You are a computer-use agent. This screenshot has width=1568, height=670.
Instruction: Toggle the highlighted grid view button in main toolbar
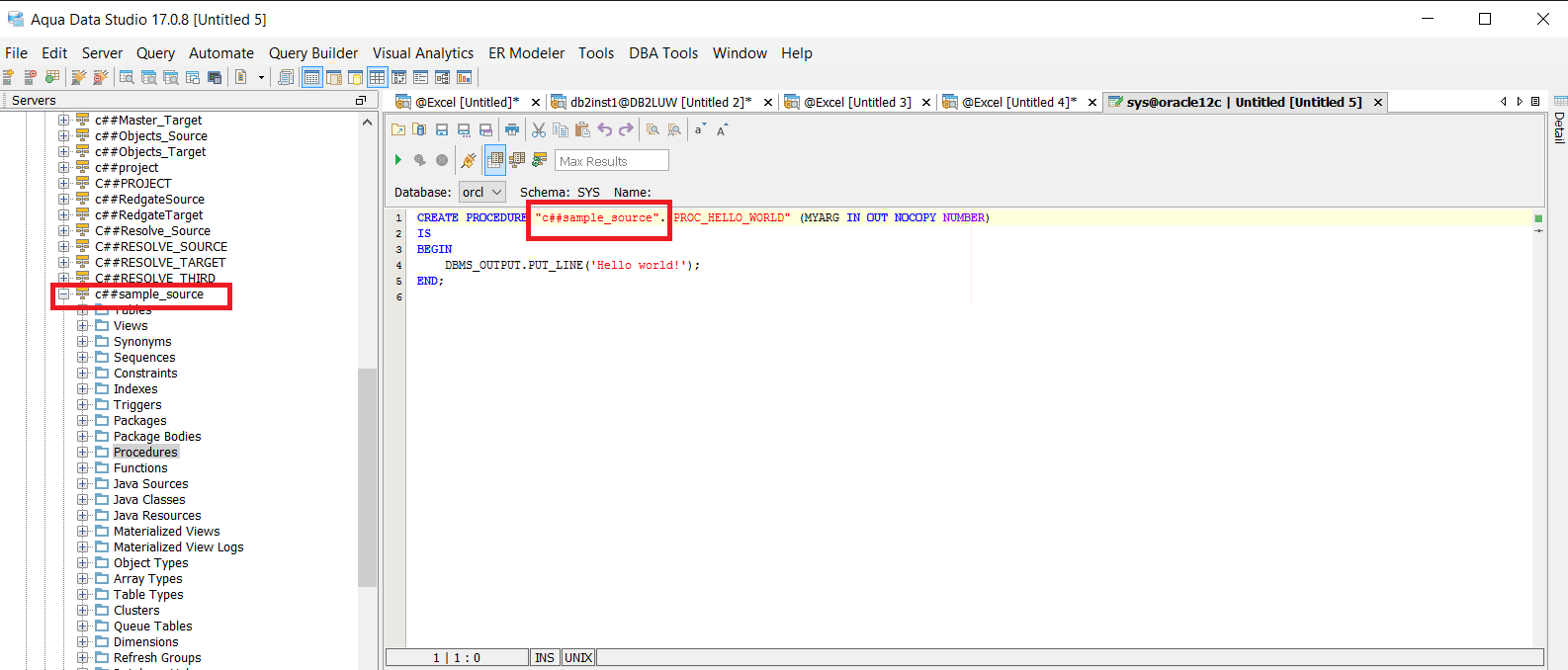click(378, 77)
